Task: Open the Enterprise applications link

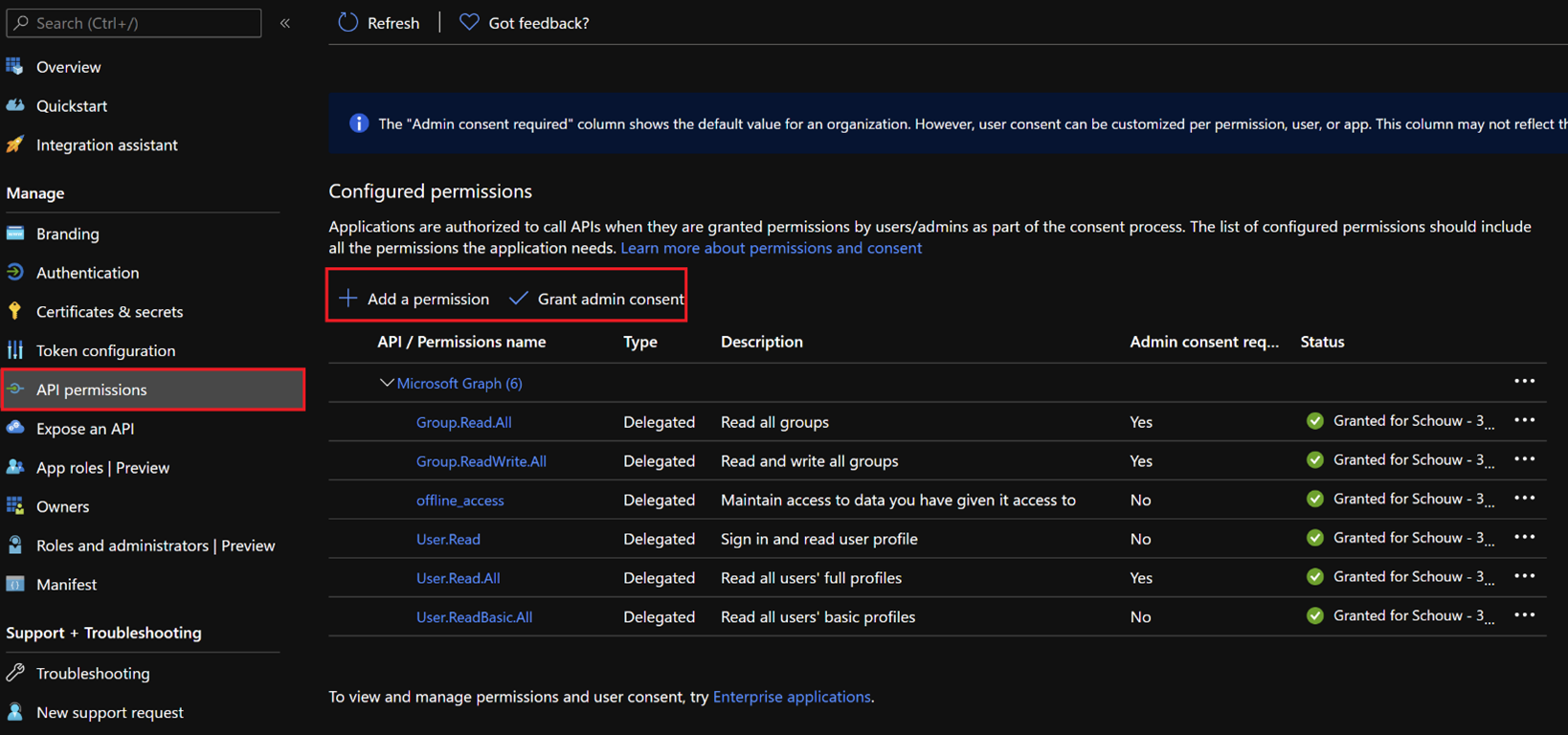Action: 792,697
